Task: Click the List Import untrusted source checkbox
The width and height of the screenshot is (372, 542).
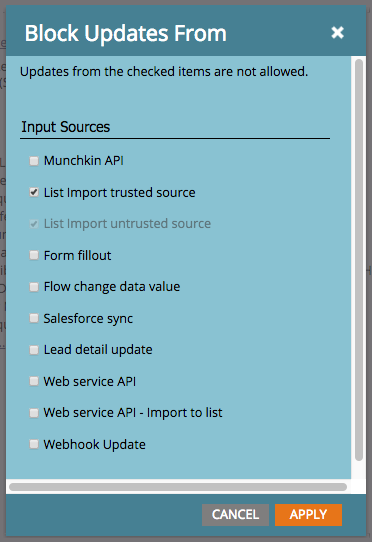Action: (34, 224)
